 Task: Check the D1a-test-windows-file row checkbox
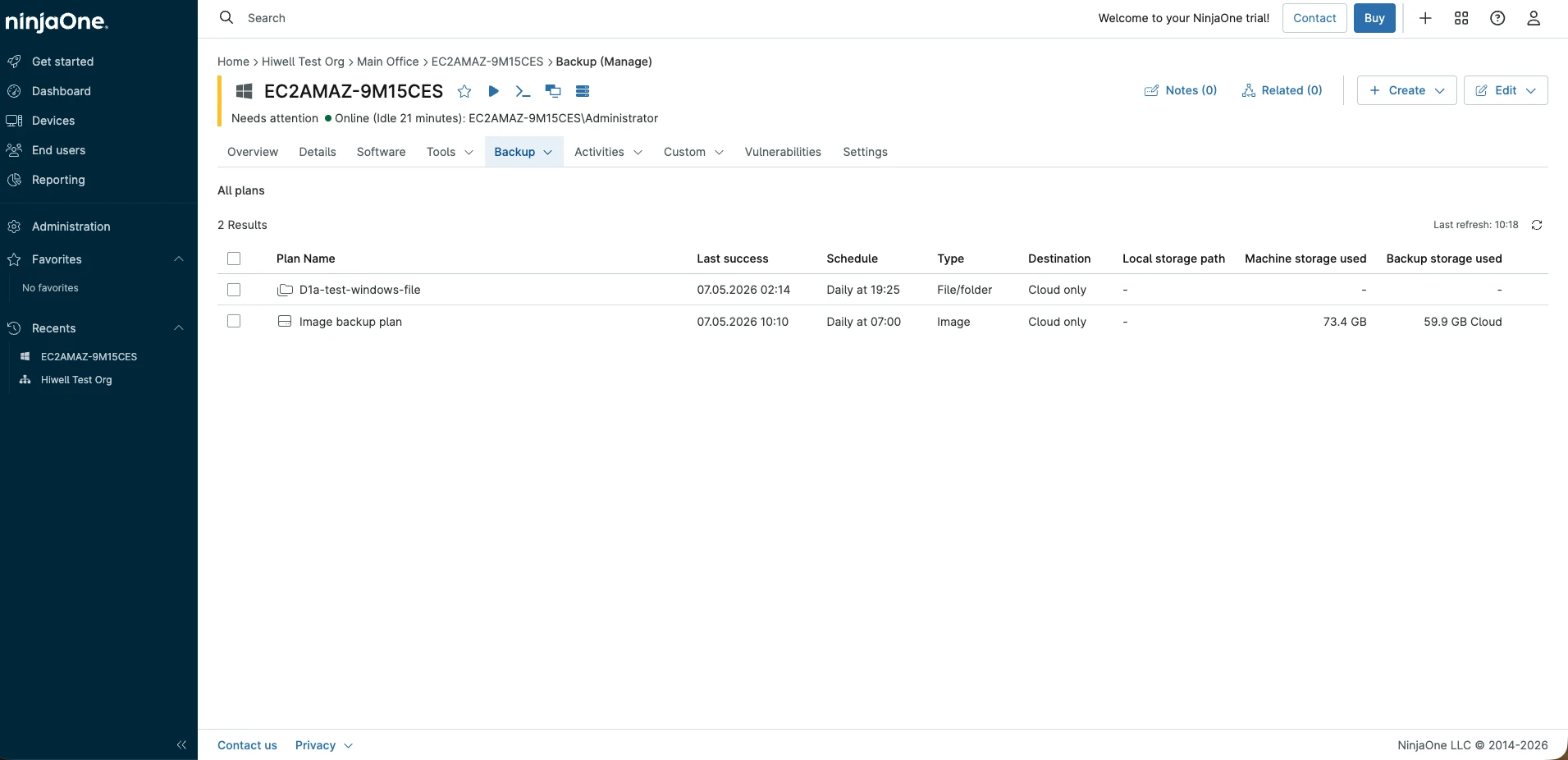[234, 290]
